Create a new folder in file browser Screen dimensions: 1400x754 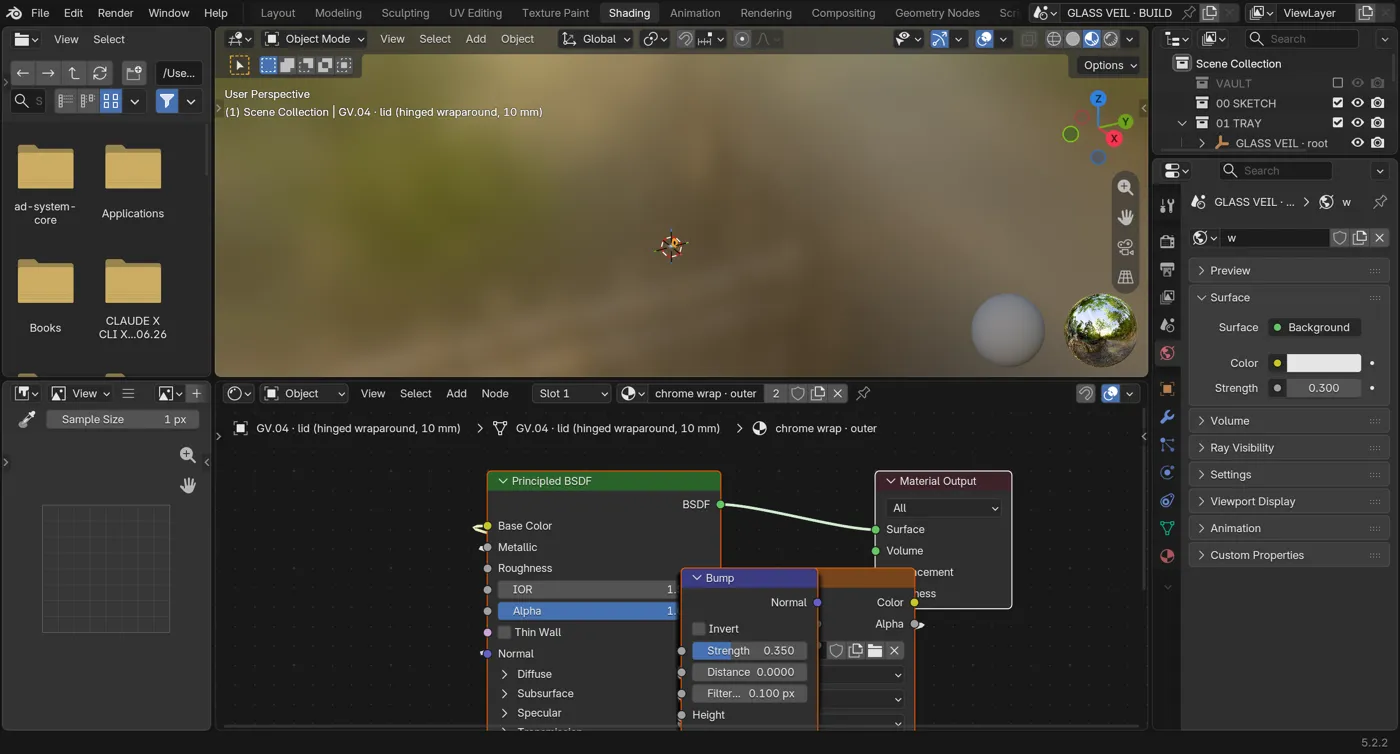134,73
